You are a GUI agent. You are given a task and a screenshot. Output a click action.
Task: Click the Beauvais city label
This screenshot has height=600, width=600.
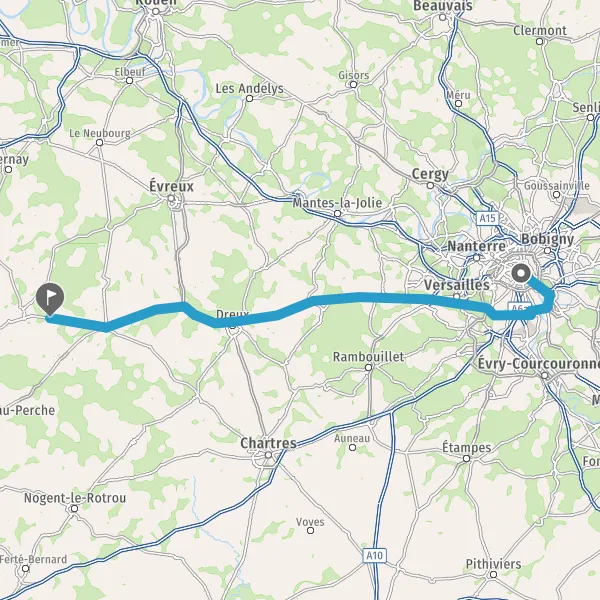pyautogui.click(x=443, y=6)
